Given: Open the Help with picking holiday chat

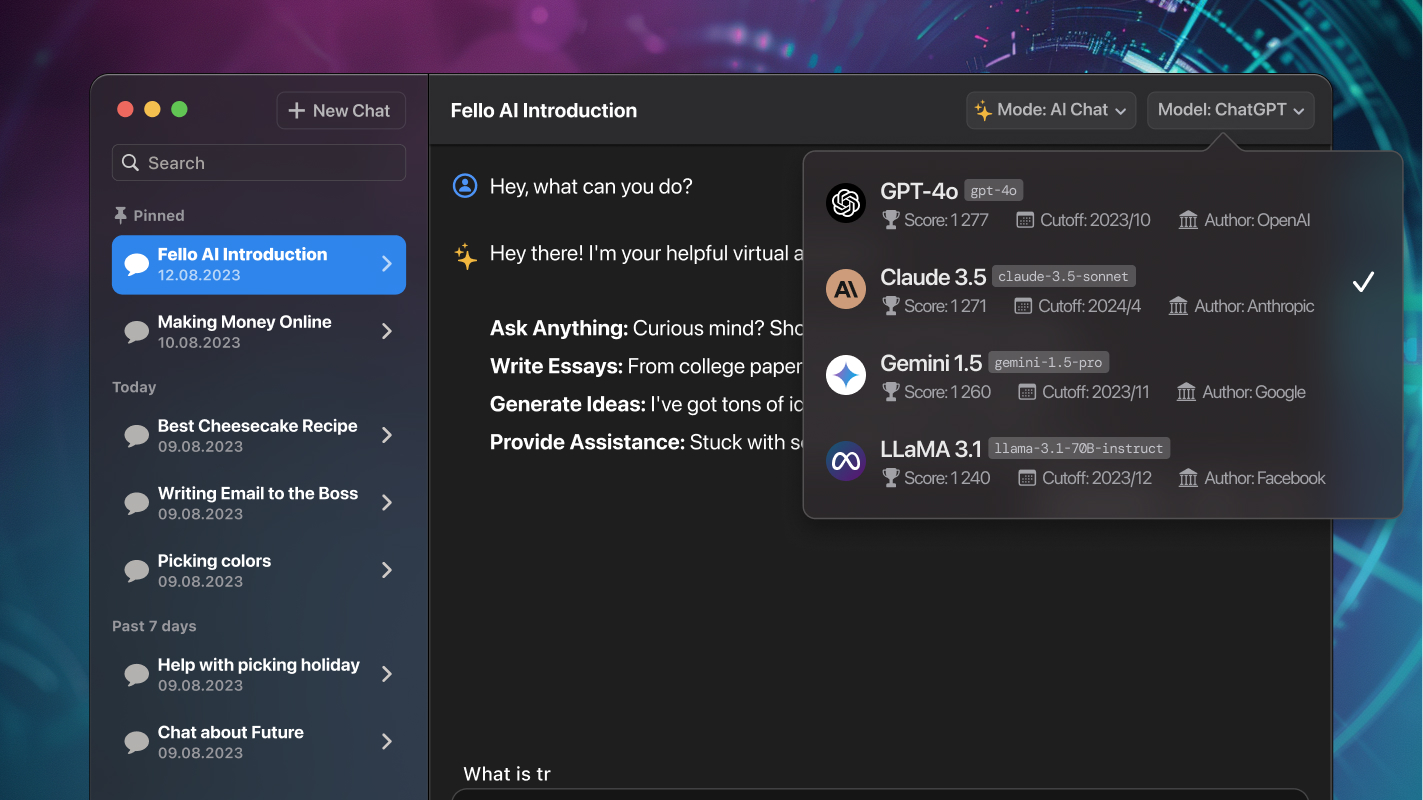Looking at the screenshot, I should (x=258, y=675).
